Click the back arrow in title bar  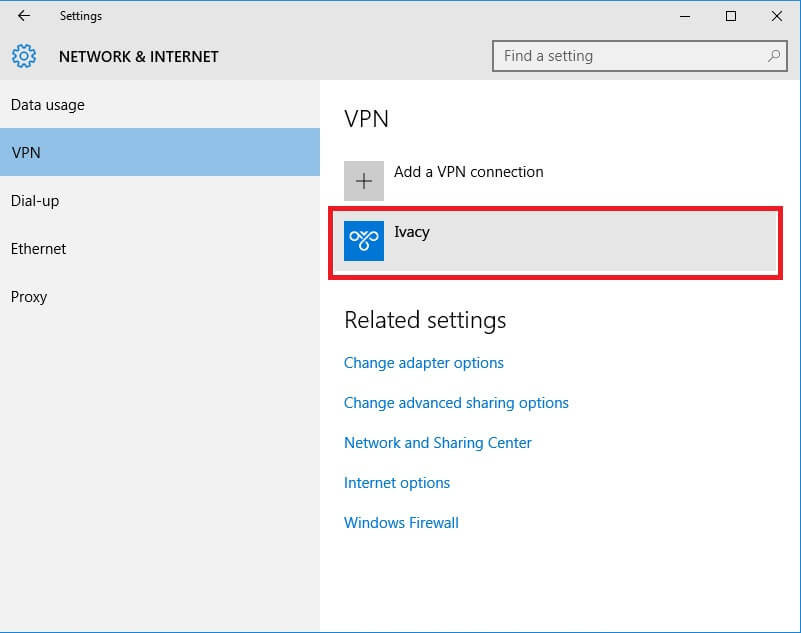(x=24, y=16)
